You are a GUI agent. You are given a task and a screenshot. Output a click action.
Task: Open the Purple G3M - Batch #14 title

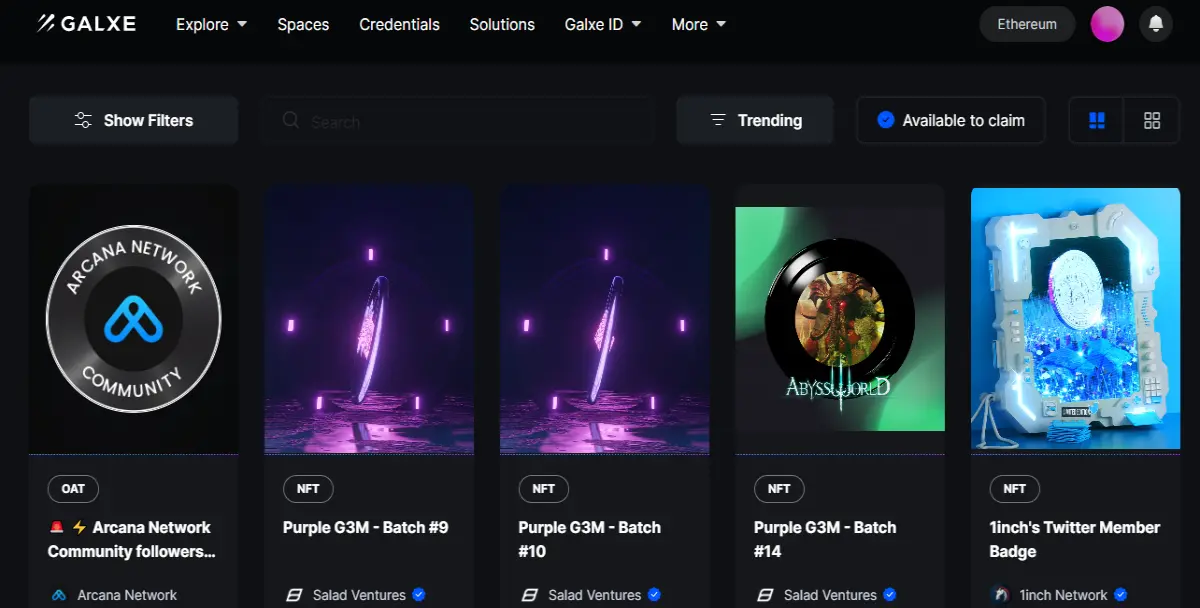825,539
